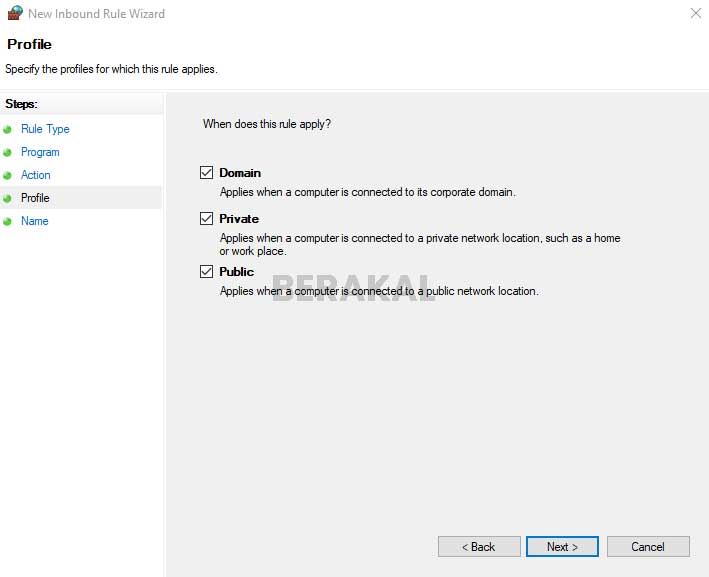Click the bold Public label text

237,272
